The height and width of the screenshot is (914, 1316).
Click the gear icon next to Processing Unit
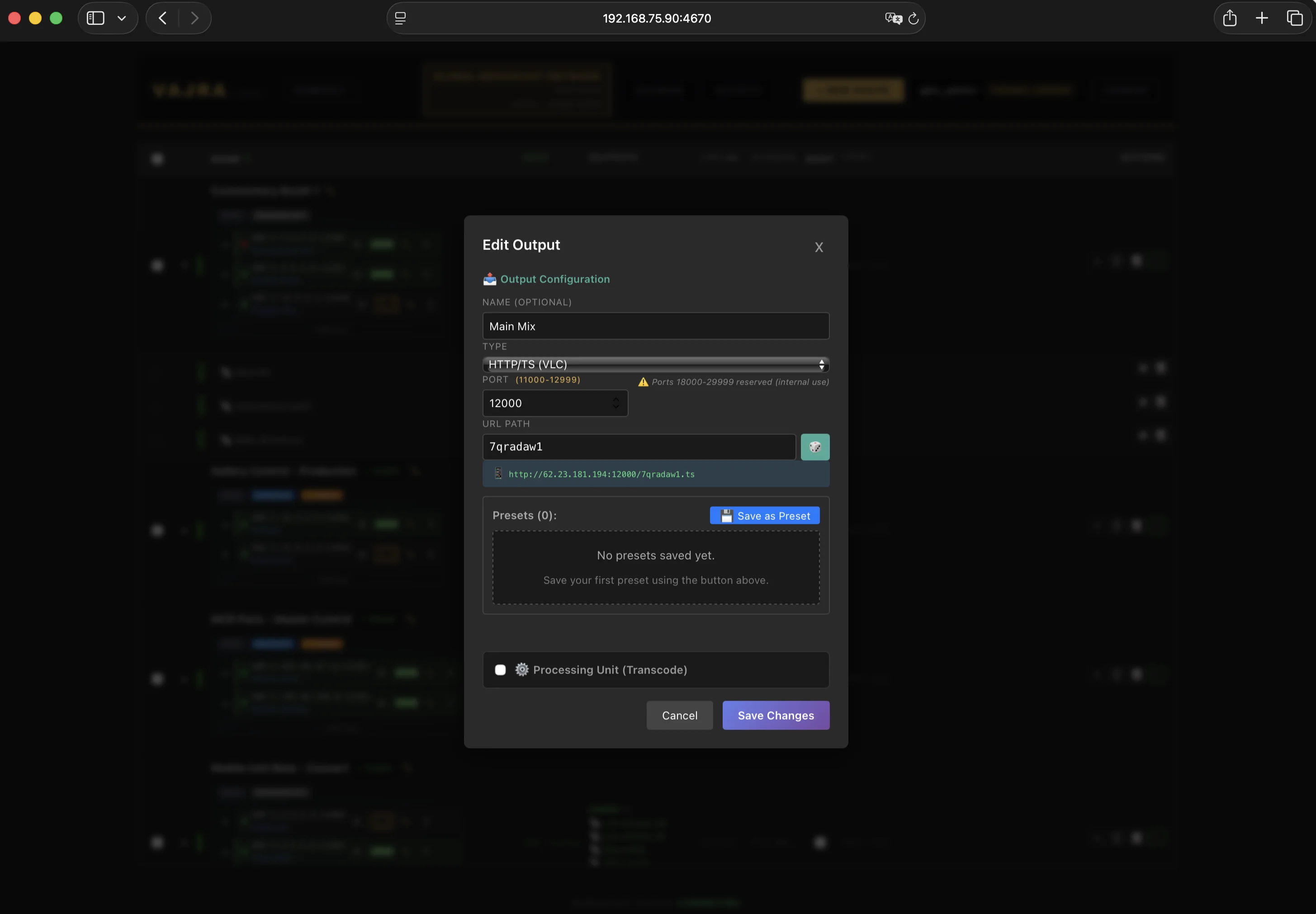pyautogui.click(x=521, y=669)
